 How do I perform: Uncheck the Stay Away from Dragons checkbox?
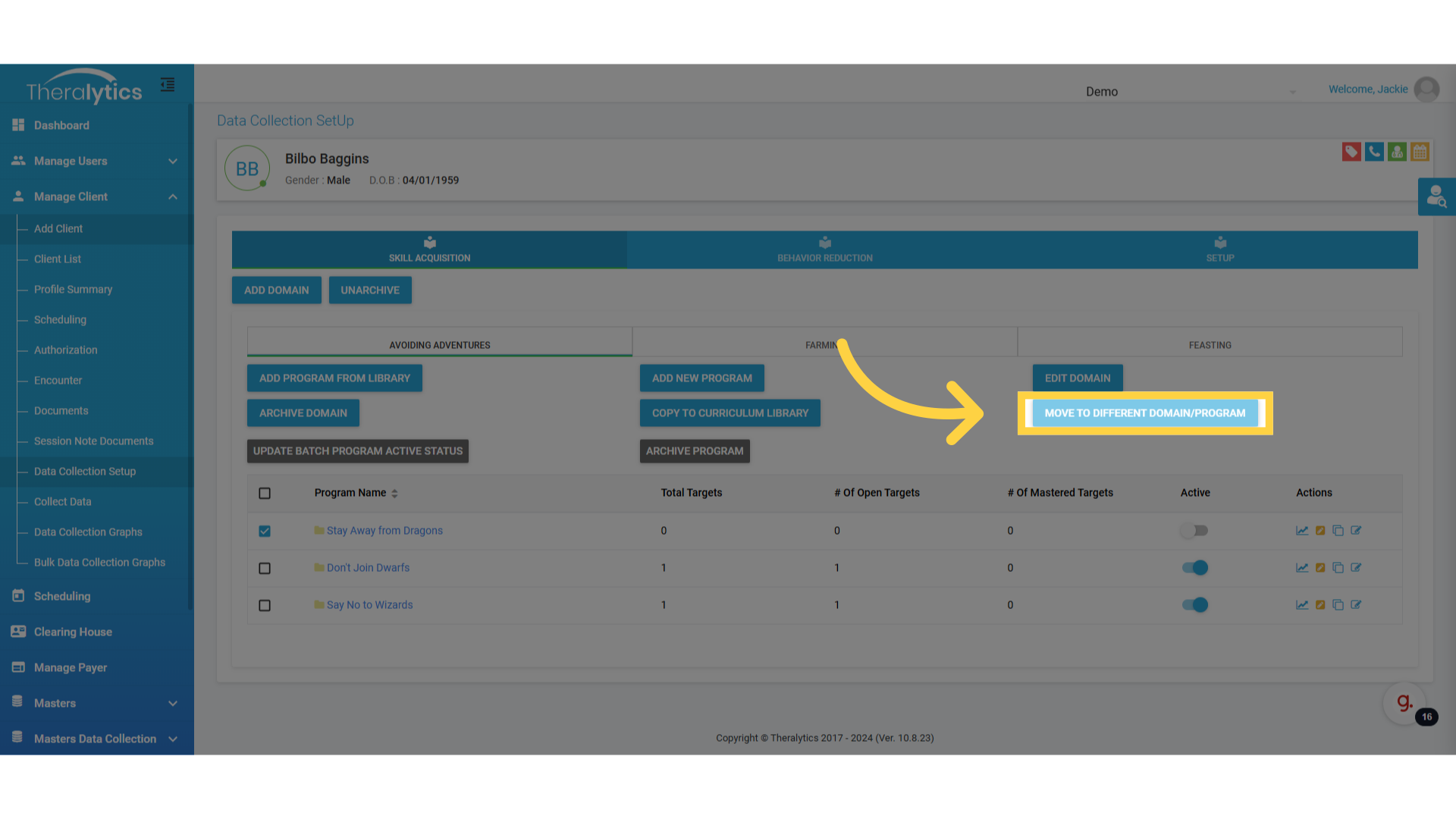(265, 531)
